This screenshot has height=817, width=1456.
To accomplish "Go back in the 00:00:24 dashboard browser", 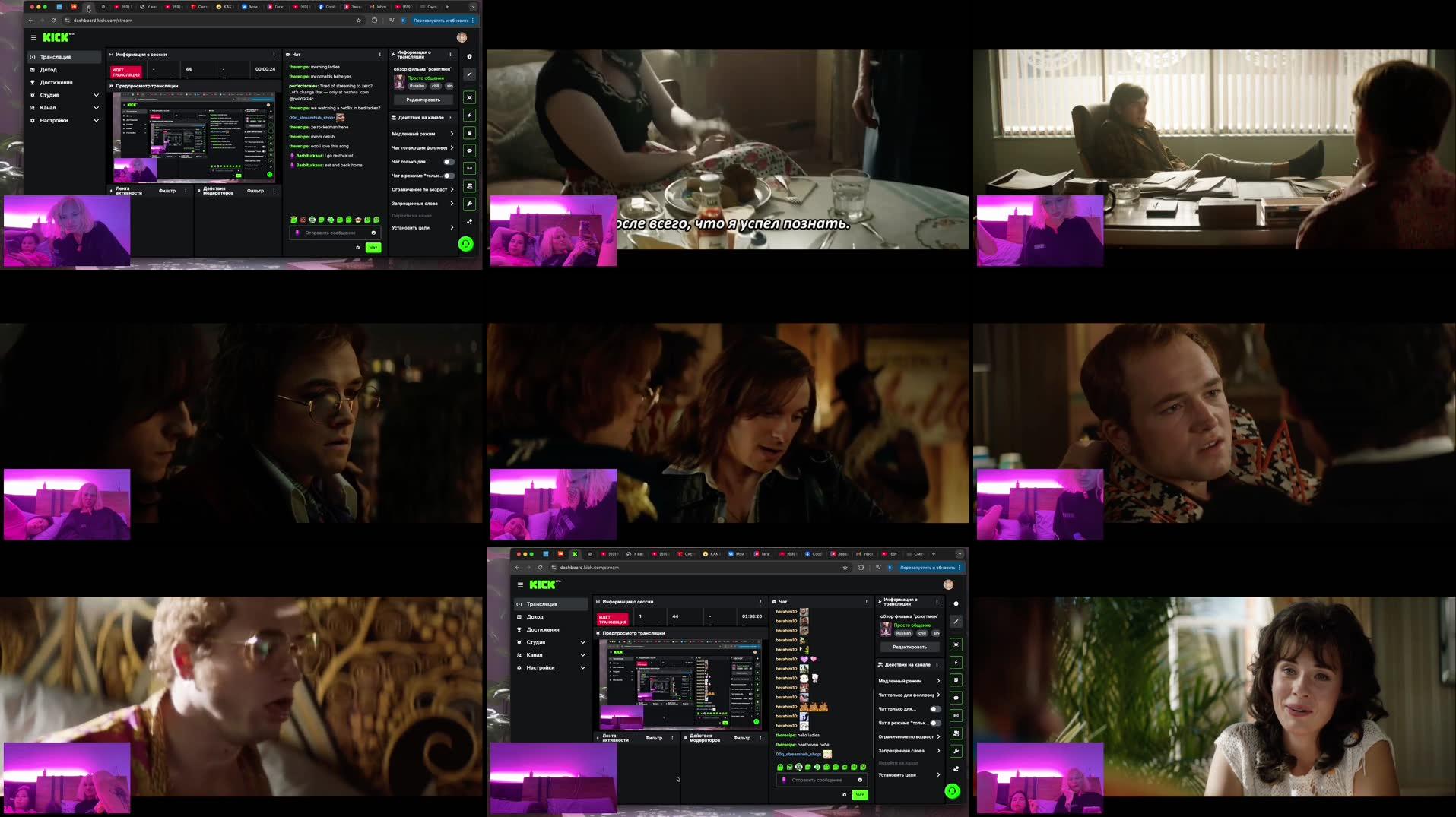I will pos(30,21).
